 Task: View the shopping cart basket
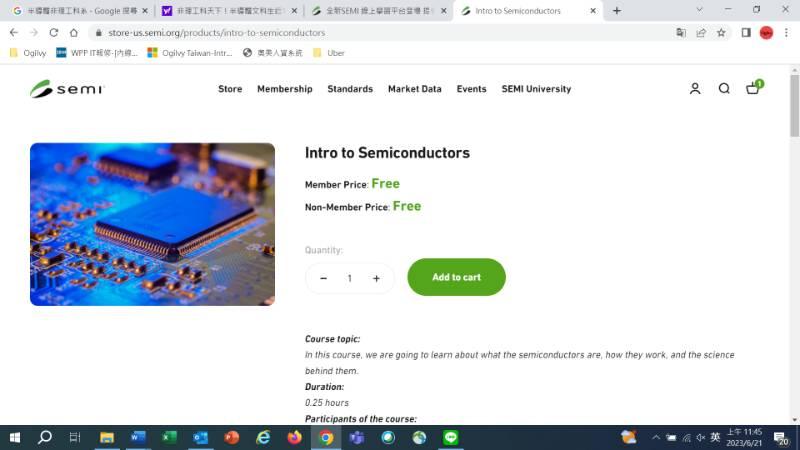click(753, 88)
